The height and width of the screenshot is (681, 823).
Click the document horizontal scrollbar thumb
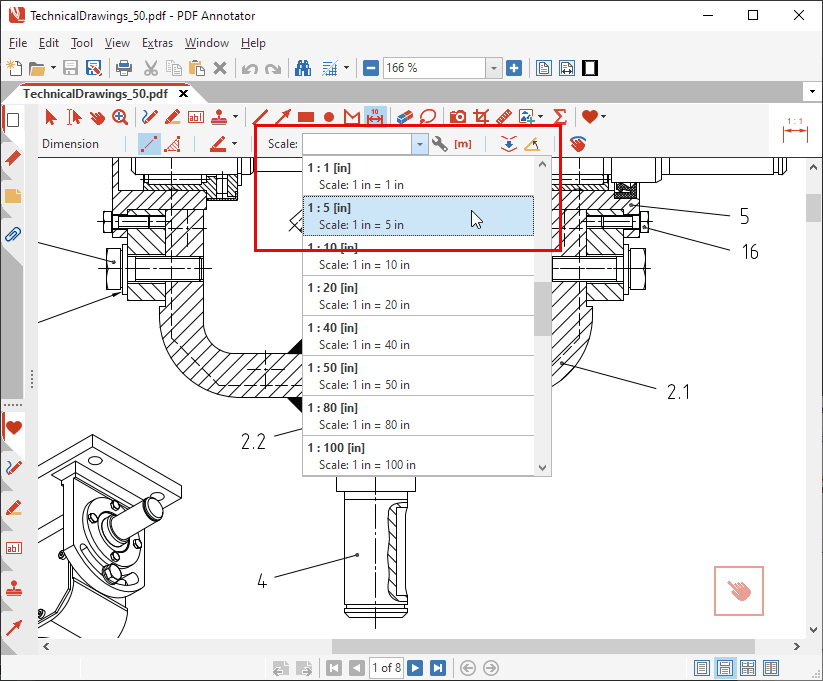[x=543, y=647]
